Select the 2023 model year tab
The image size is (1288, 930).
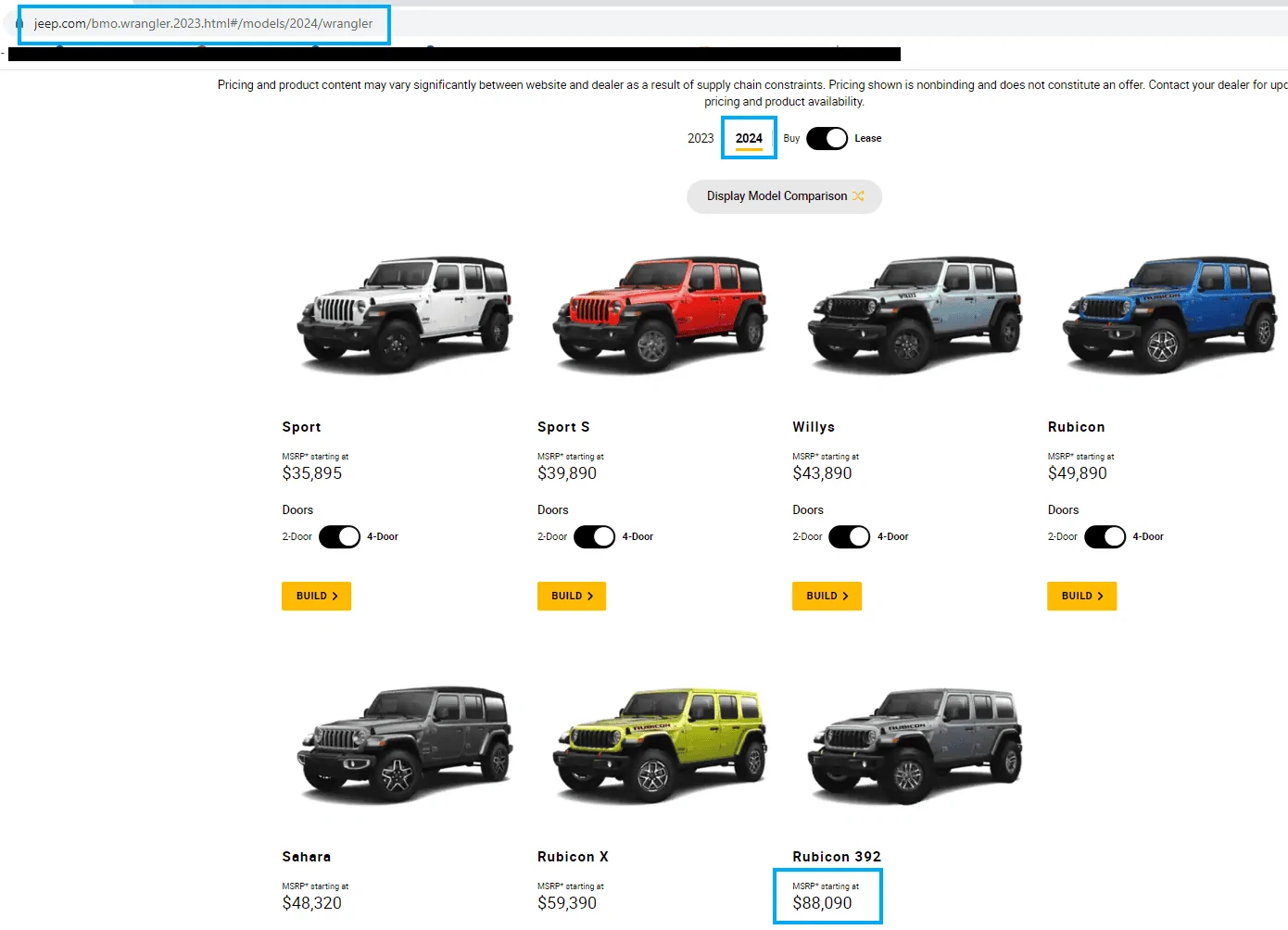pyautogui.click(x=701, y=138)
